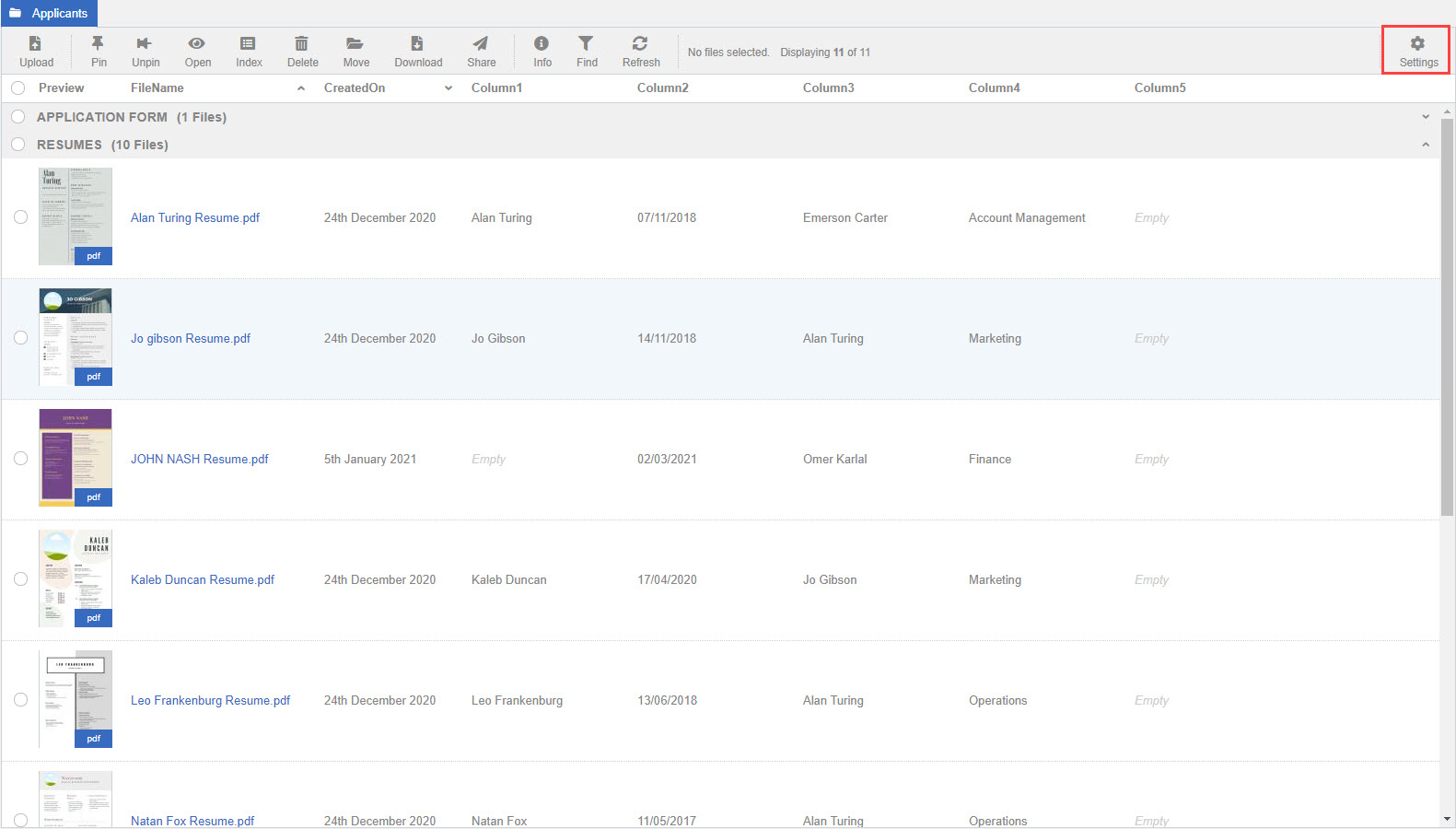Click the 5th January 2021 cell
1456x829 pixels.
(370, 459)
